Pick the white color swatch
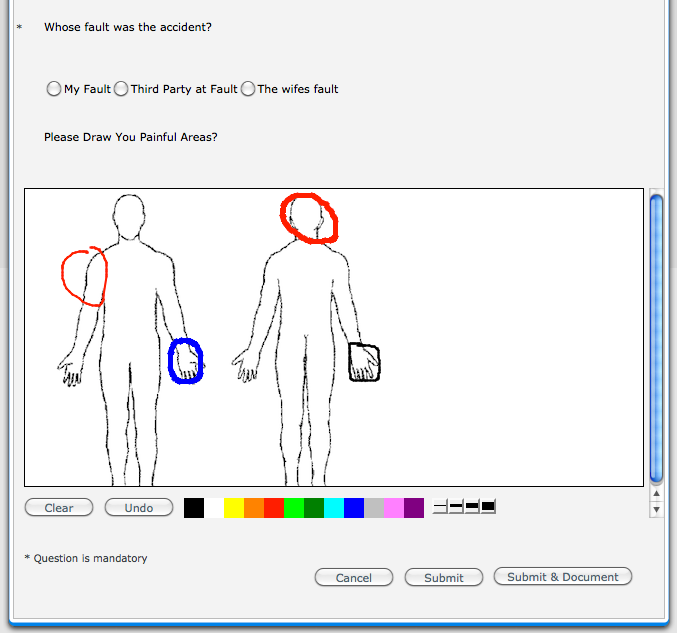The height and width of the screenshot is (633, 677). pyautogui.click(x=214, y=508)
